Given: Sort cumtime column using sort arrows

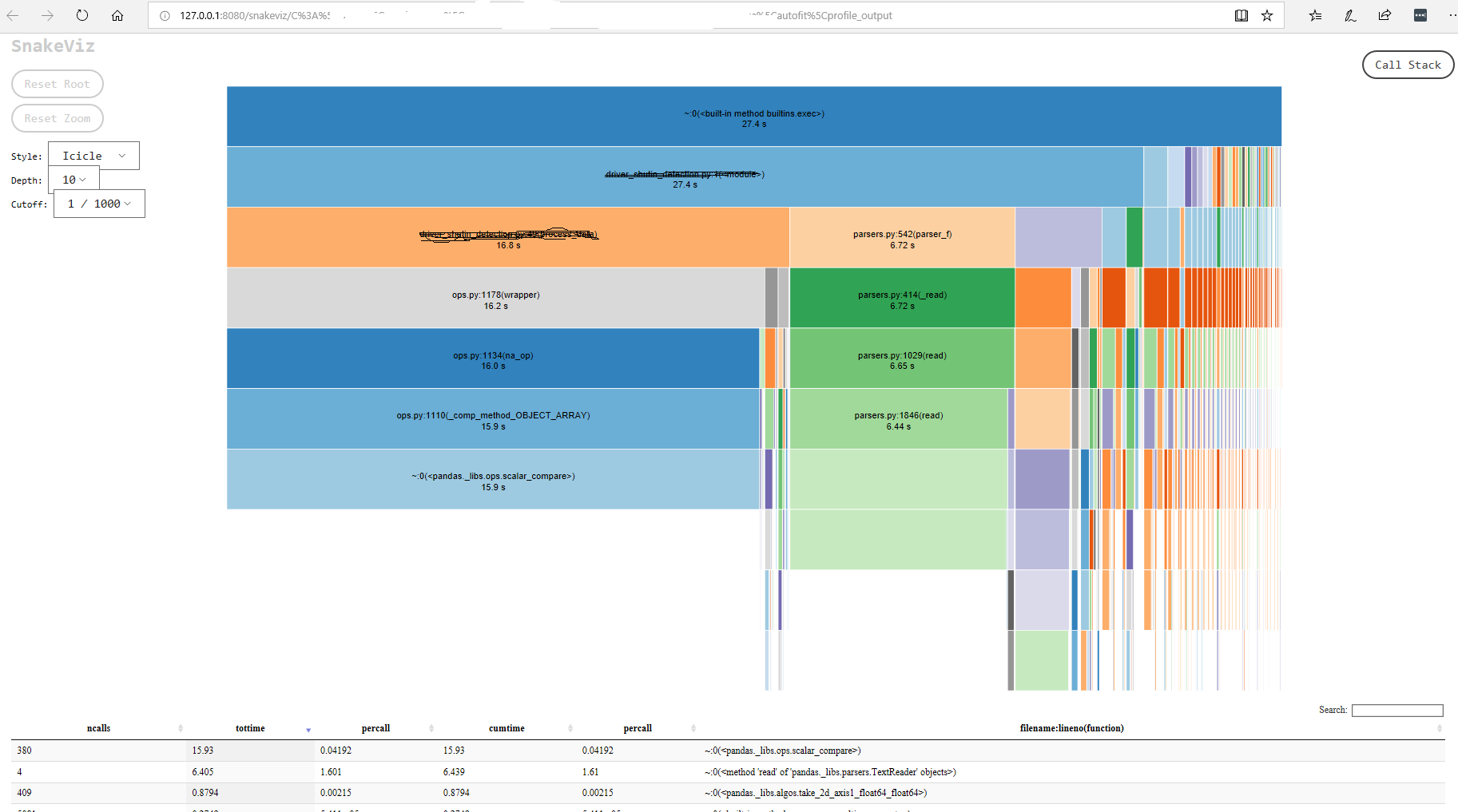Looking at the screenshot, I should coord(570,728).
